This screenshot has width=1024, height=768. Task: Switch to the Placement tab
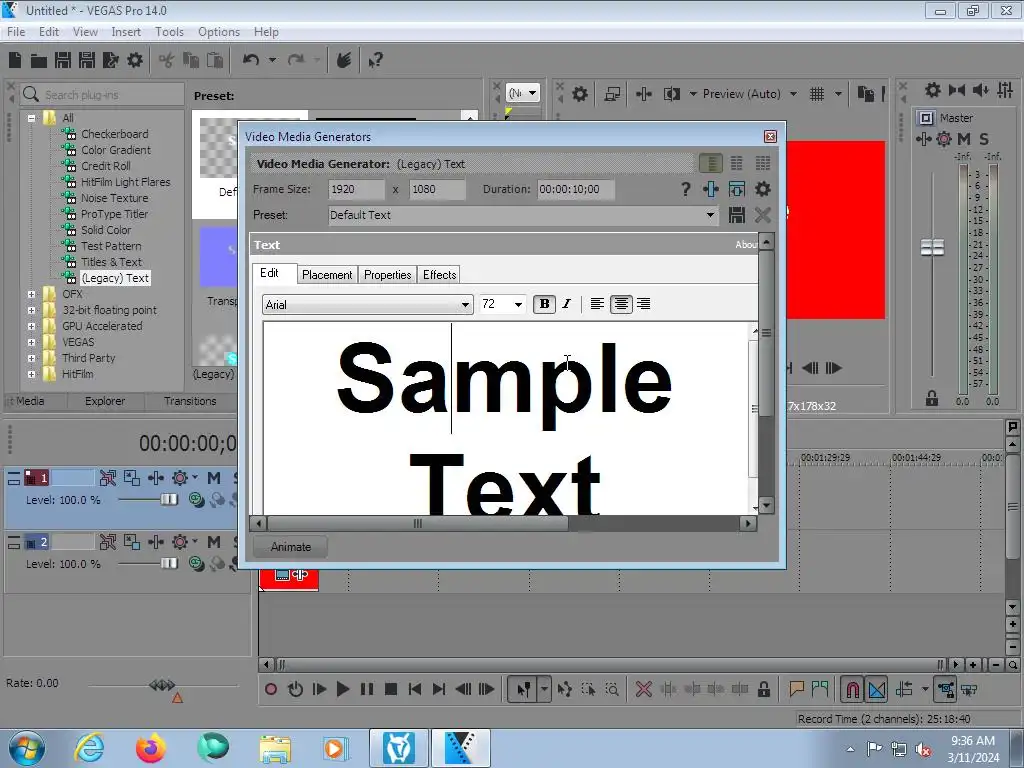point(327,275)
